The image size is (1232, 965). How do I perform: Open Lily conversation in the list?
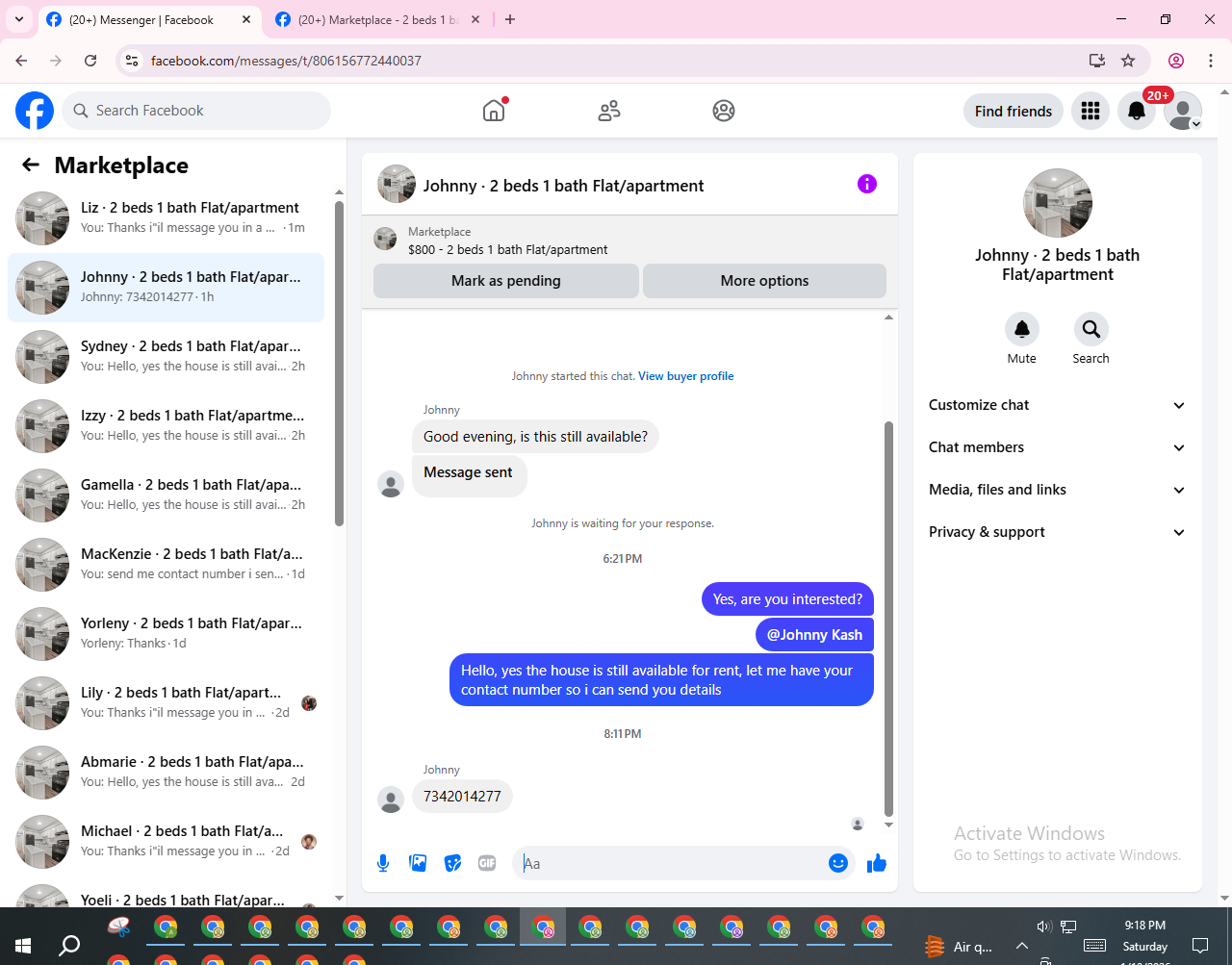point(166,703)
